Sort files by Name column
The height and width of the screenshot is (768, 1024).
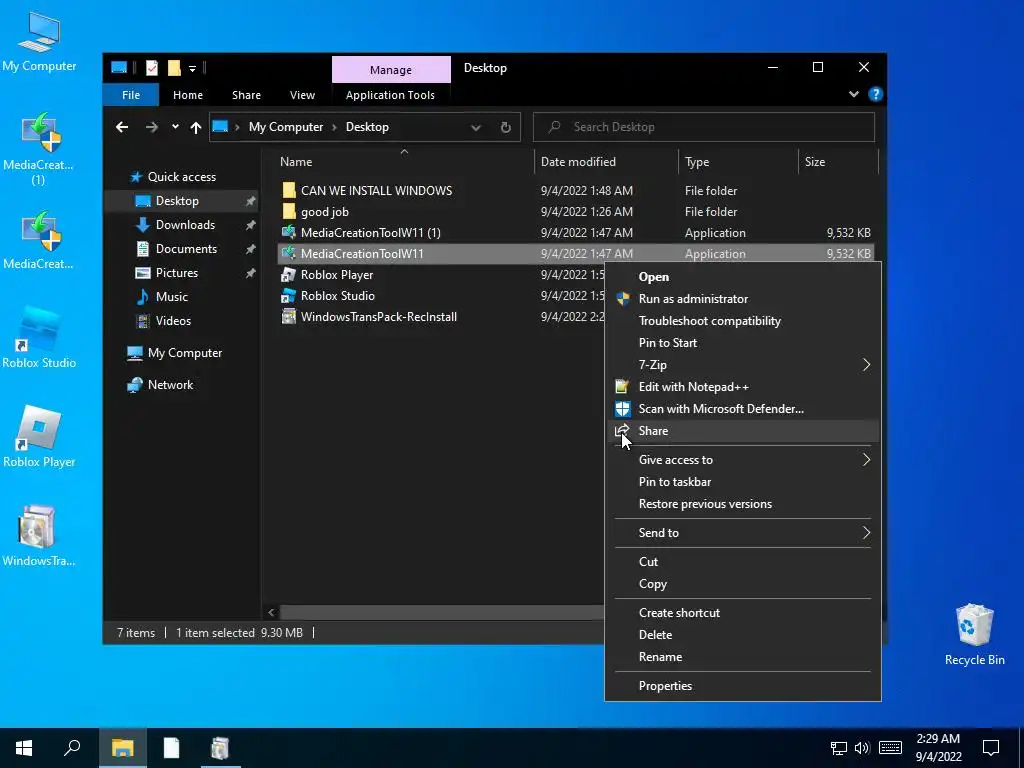point(296,162)
